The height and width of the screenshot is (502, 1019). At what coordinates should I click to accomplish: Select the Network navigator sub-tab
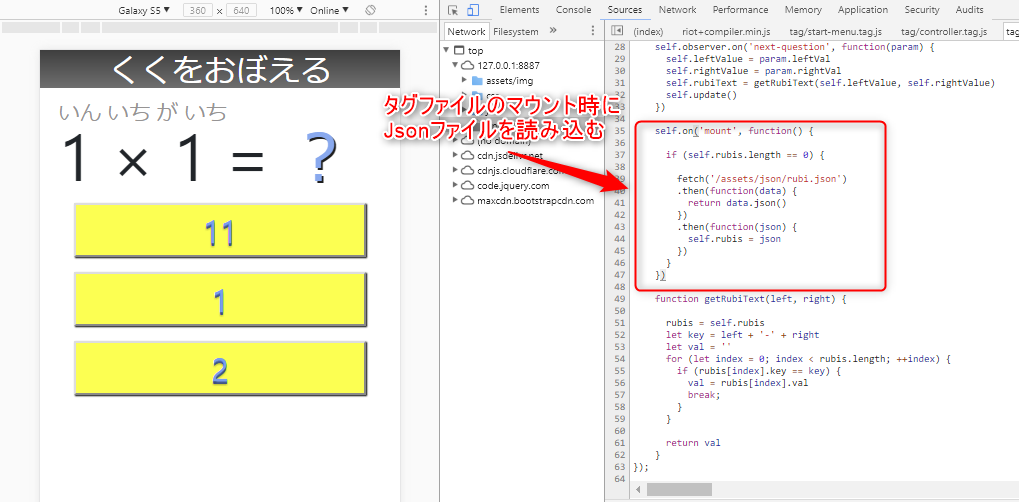coord(465,31)
